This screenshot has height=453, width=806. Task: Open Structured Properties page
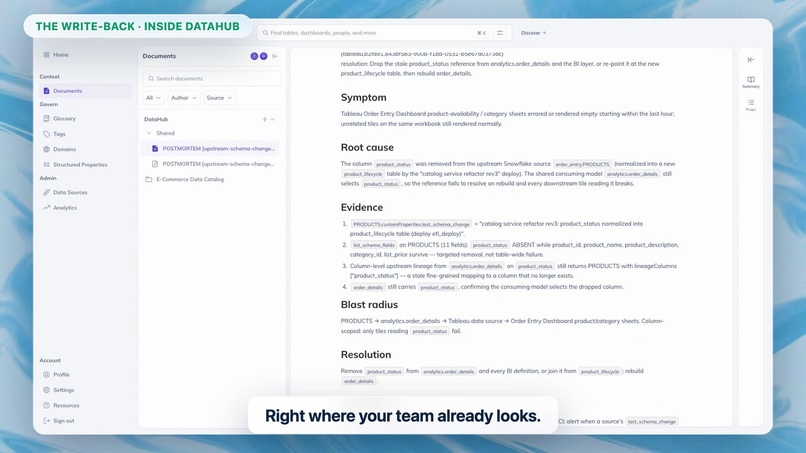point(80,165)
